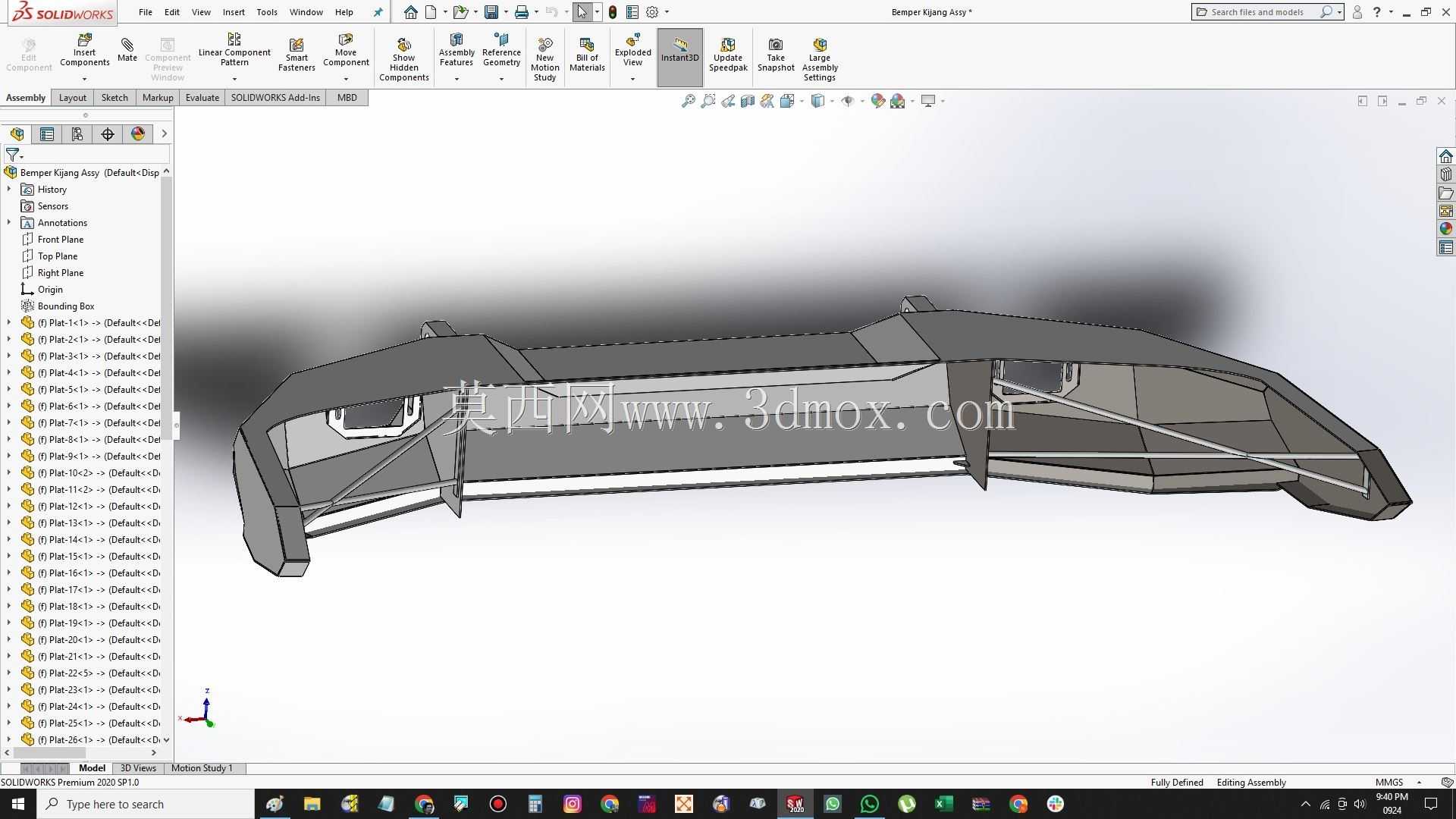
Task: Open Section View tool
Action: pyautogui.click(x=747, y=101)
